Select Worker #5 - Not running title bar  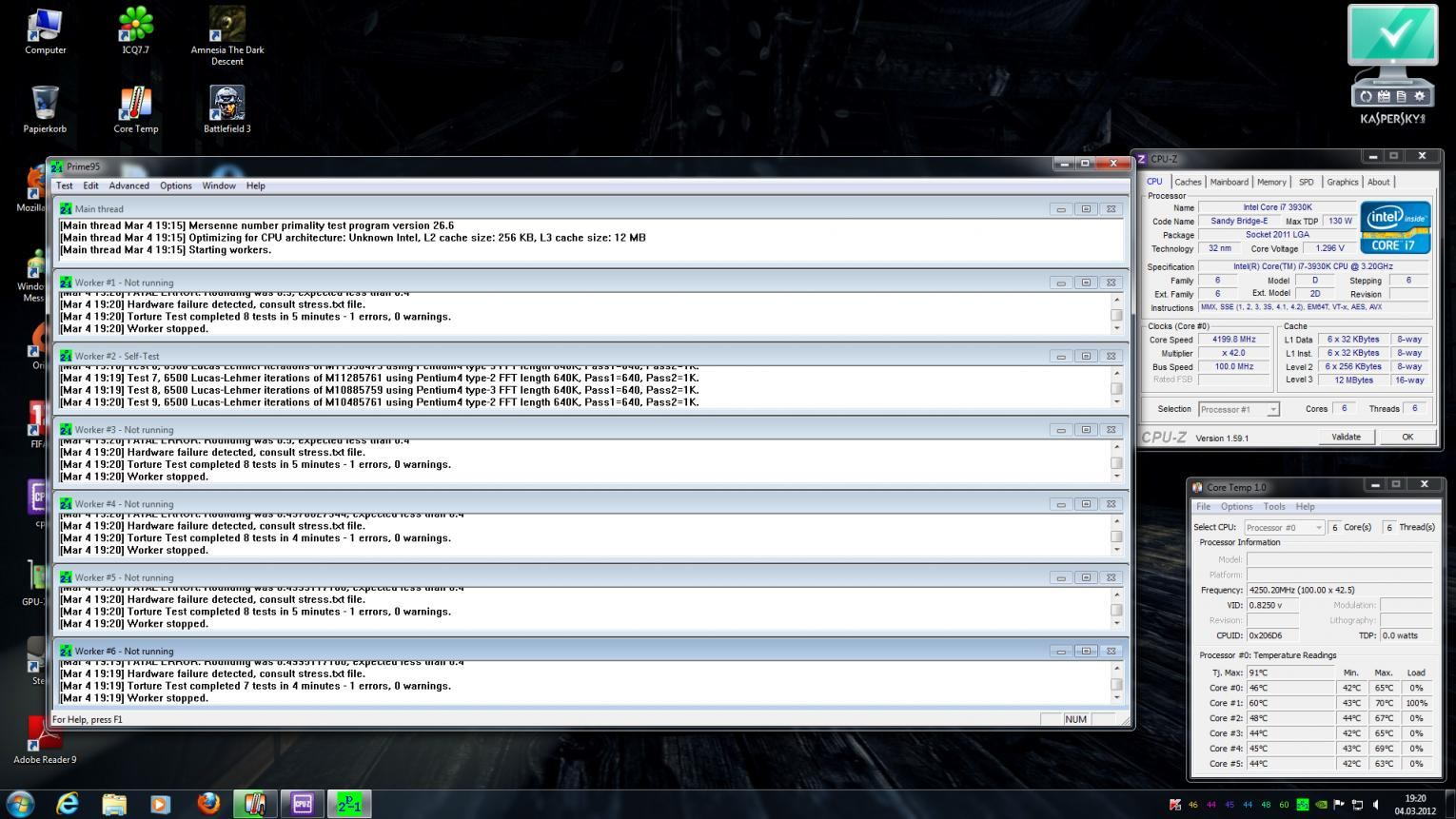pyautogui.click(x=590, y=576)
